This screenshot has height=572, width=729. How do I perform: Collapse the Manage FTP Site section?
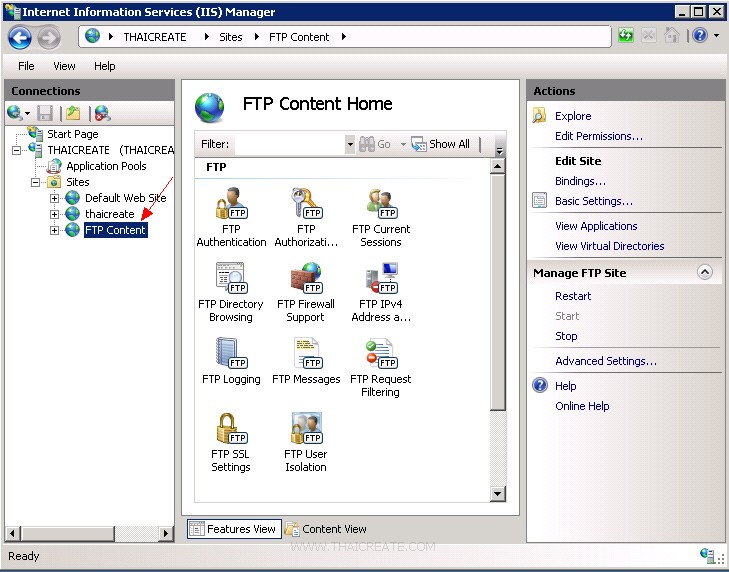click(705, 272)
